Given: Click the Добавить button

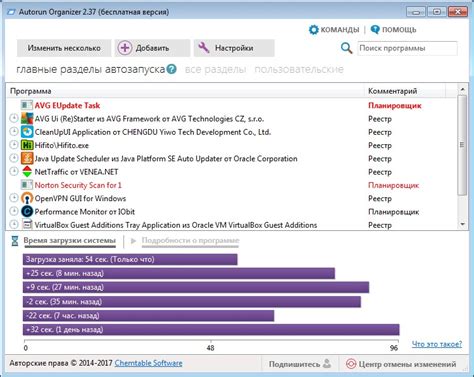Looking at the screenshot, I should [x=152, y=48].
